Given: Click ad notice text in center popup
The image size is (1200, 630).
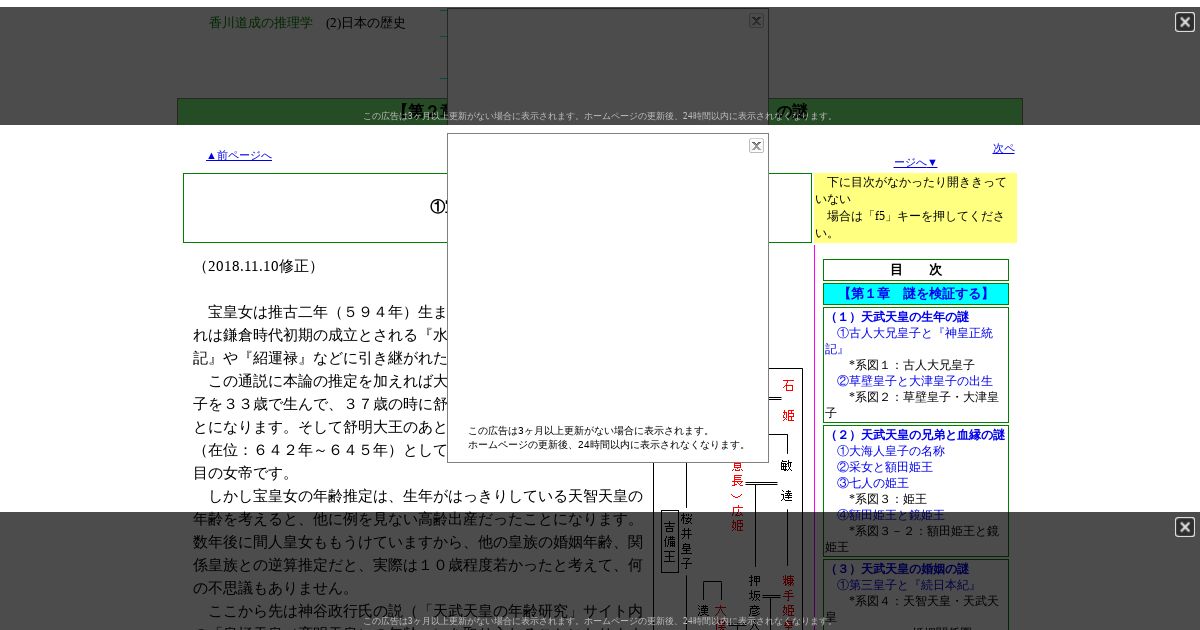Looking at the screenshot, I should click(x=607, y=438).
